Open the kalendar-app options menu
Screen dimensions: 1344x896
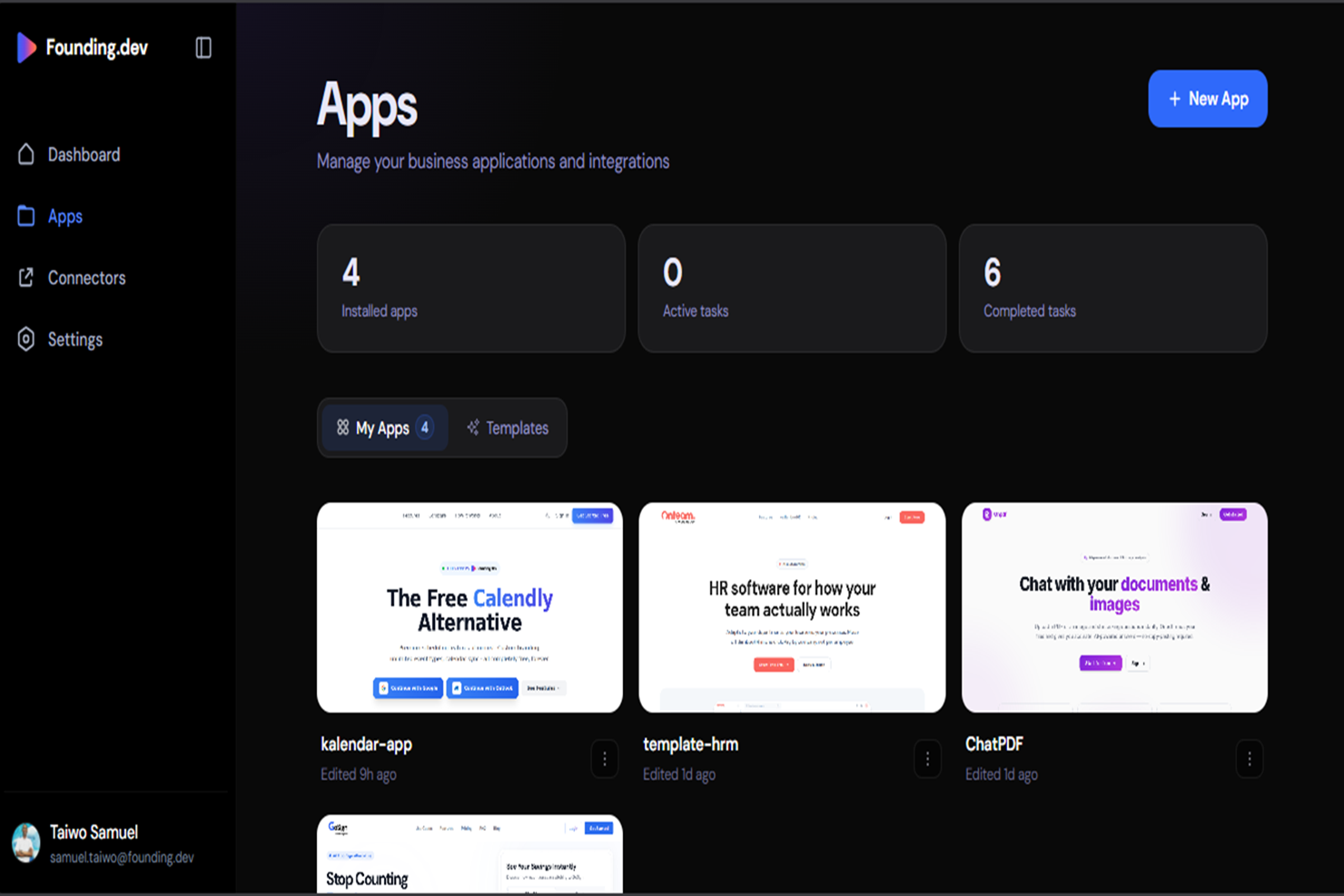click(605, 759)
